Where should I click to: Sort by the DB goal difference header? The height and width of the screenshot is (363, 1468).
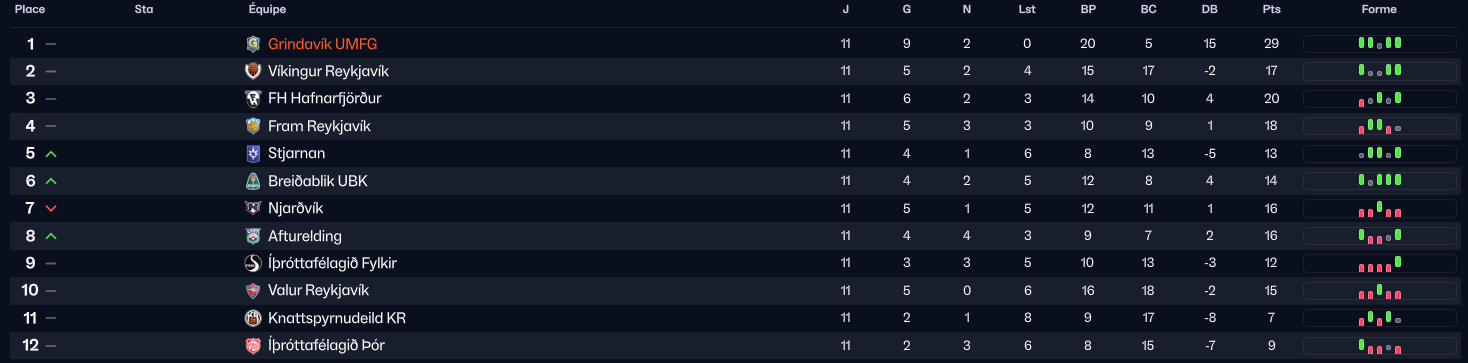1209,9
